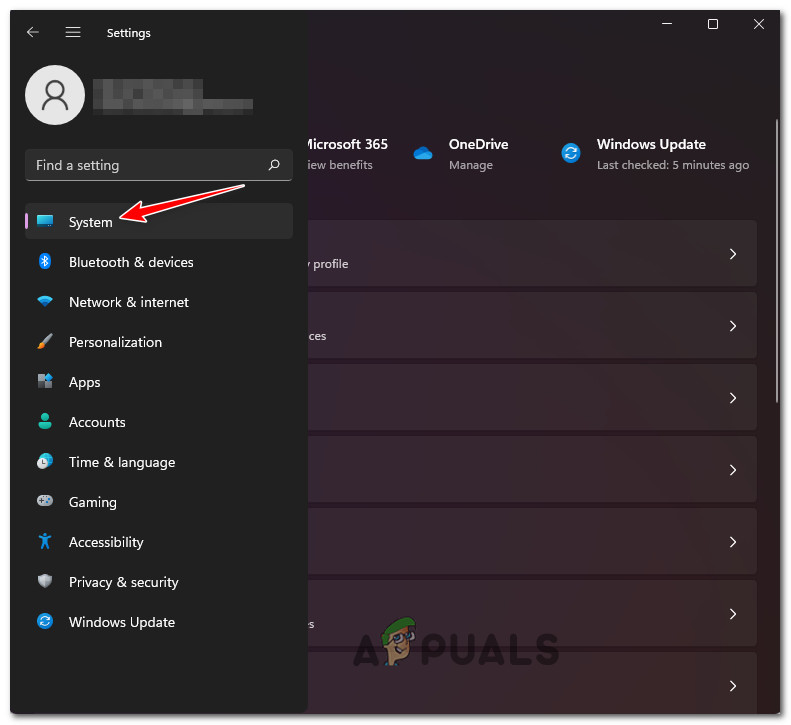The width and height of the screenshot is (791, 725).
Task: Click the Bluetooth icon in the sidebar
Action: (x=45, y=261)
